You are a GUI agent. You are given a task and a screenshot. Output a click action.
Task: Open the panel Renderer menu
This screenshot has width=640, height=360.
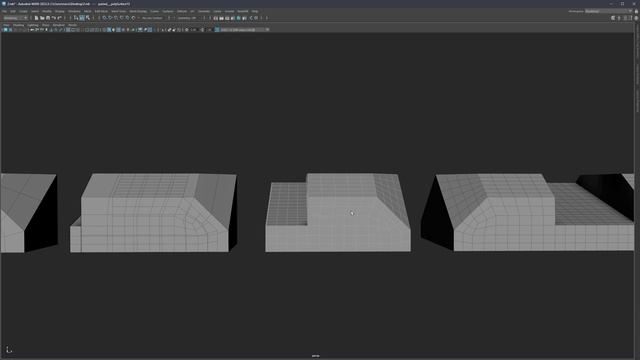(58, 25)
